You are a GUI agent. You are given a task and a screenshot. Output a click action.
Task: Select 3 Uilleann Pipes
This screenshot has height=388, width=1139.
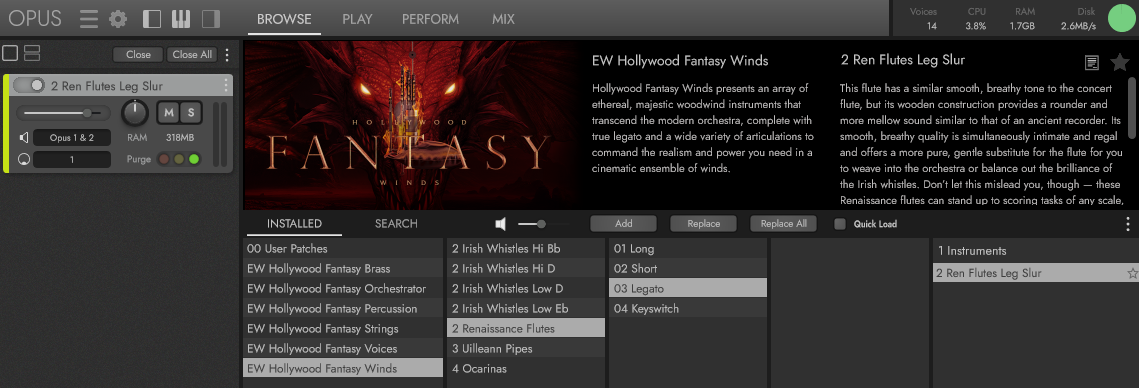tap(526, 349)
